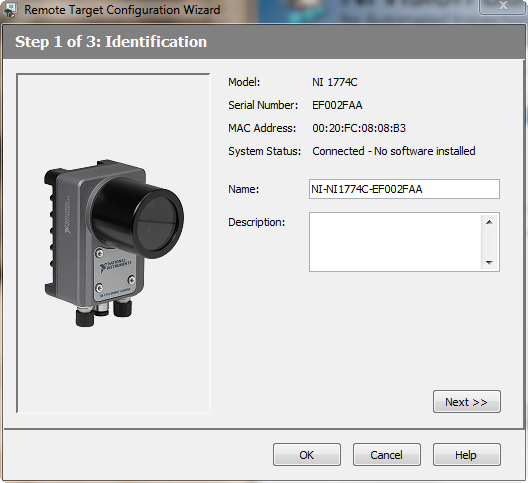Click the Description scrollbar down arrow
This screenshot has width=528, height=483.
(x=489, y=262)
